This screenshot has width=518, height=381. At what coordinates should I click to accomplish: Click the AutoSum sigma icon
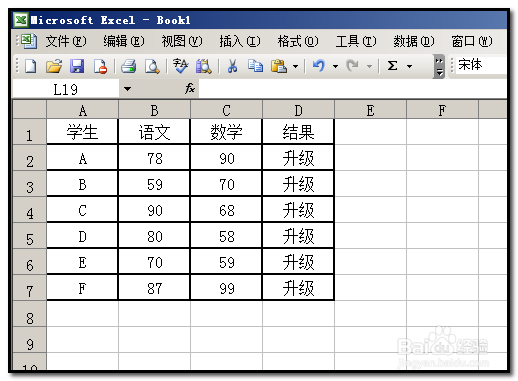392,66
